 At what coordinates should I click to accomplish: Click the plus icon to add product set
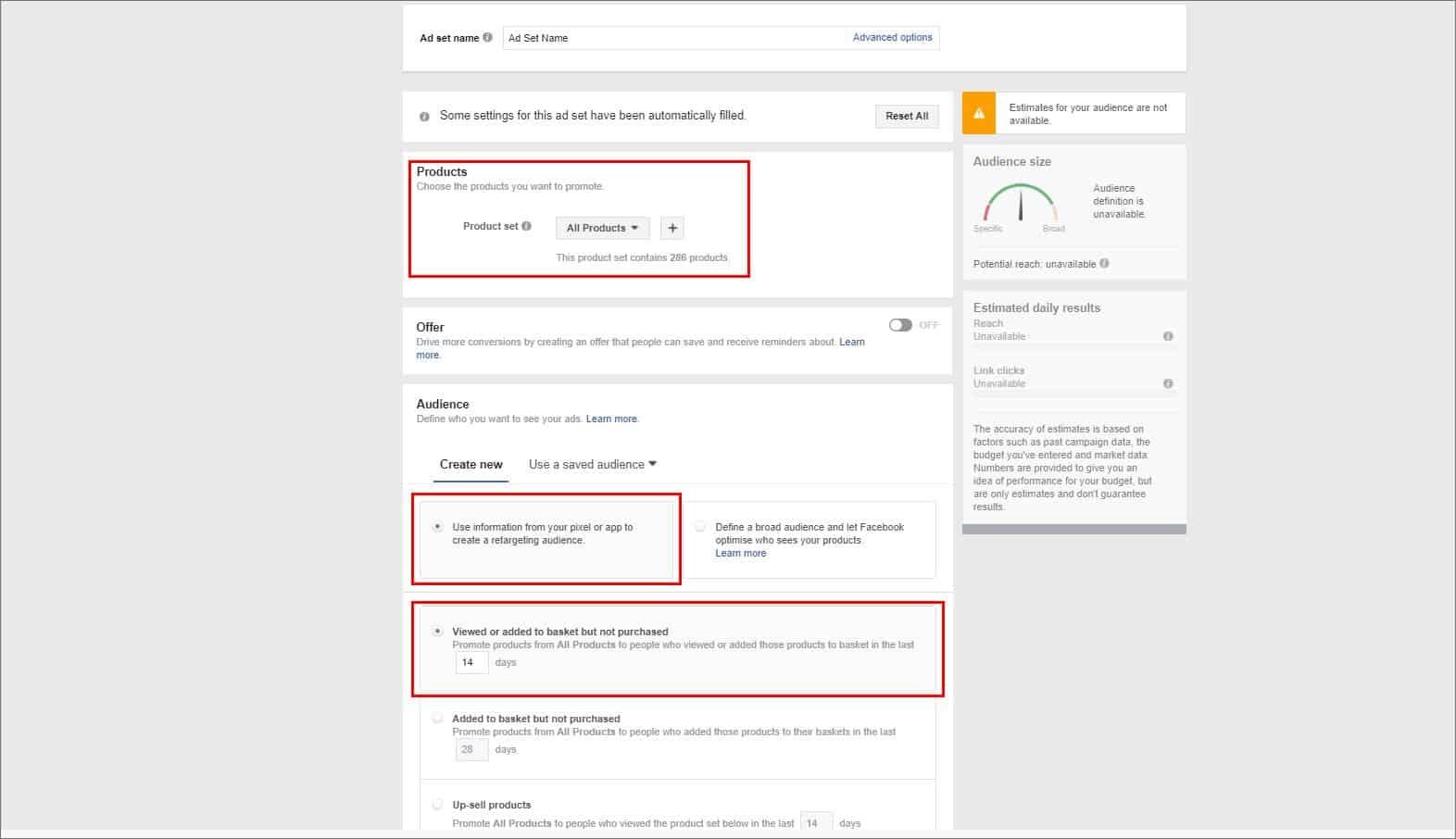tap(672, 228)
